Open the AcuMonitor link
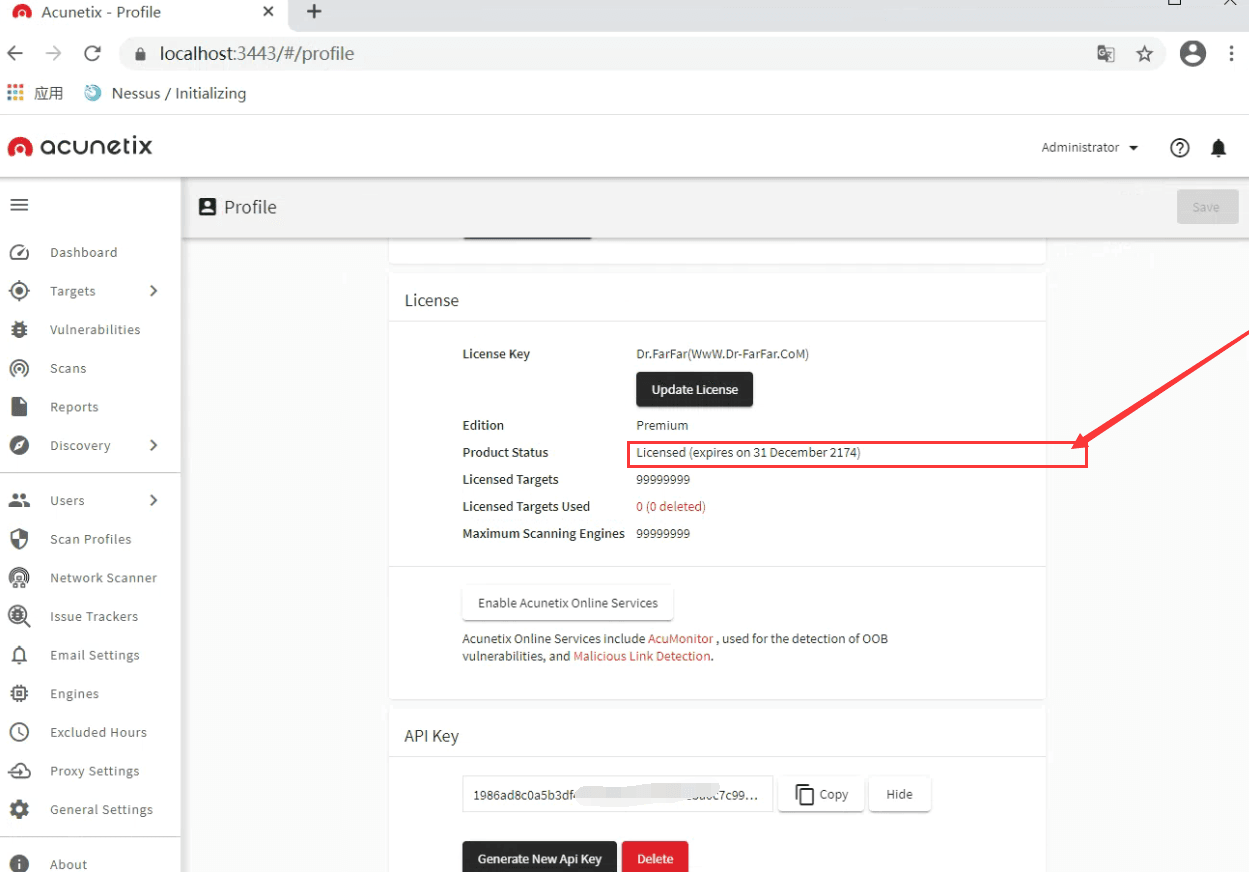The image size is (1249, 872). (x=681, y=639)
